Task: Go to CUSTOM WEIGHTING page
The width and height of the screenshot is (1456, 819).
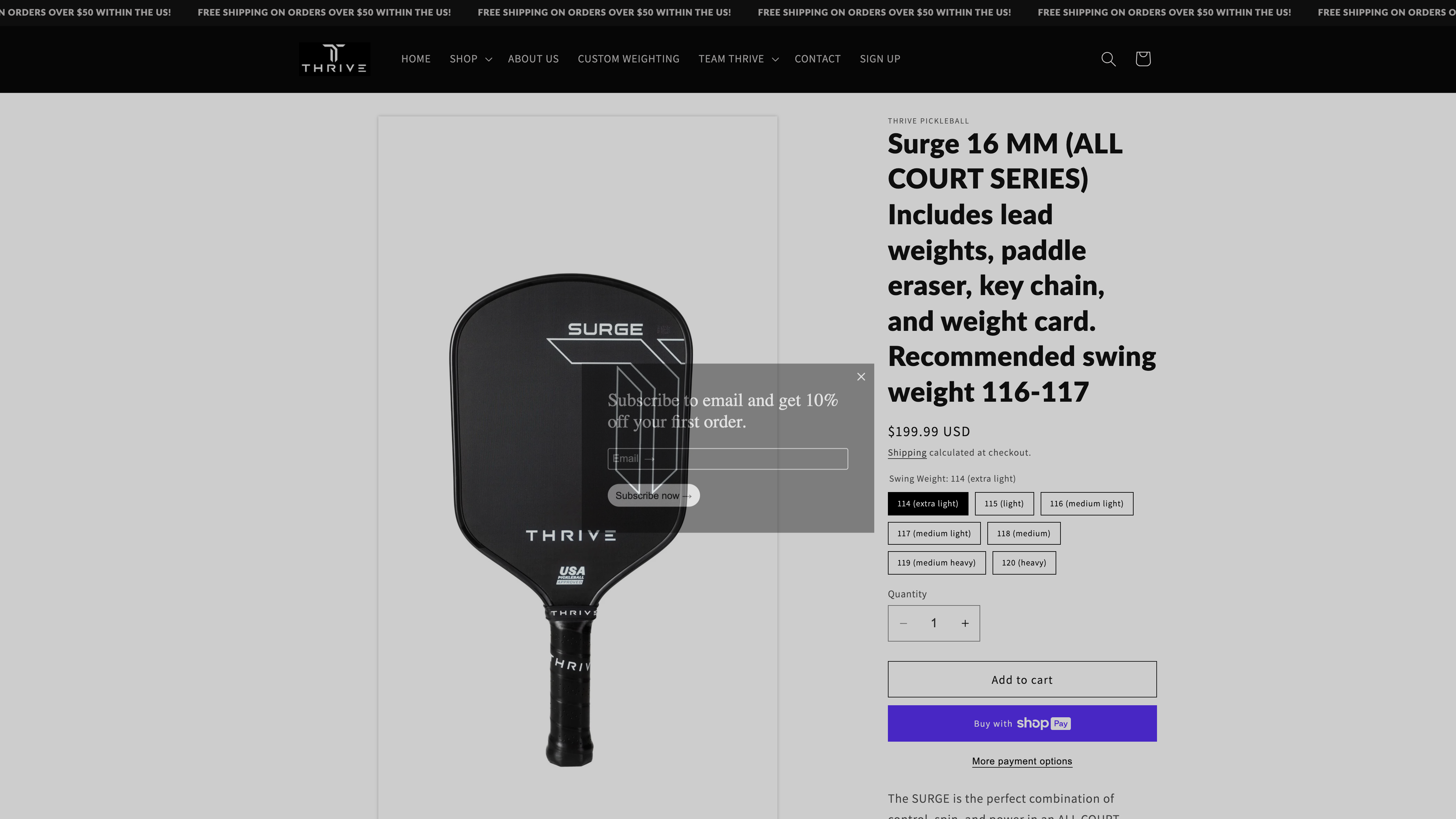Action: (629, 59)
